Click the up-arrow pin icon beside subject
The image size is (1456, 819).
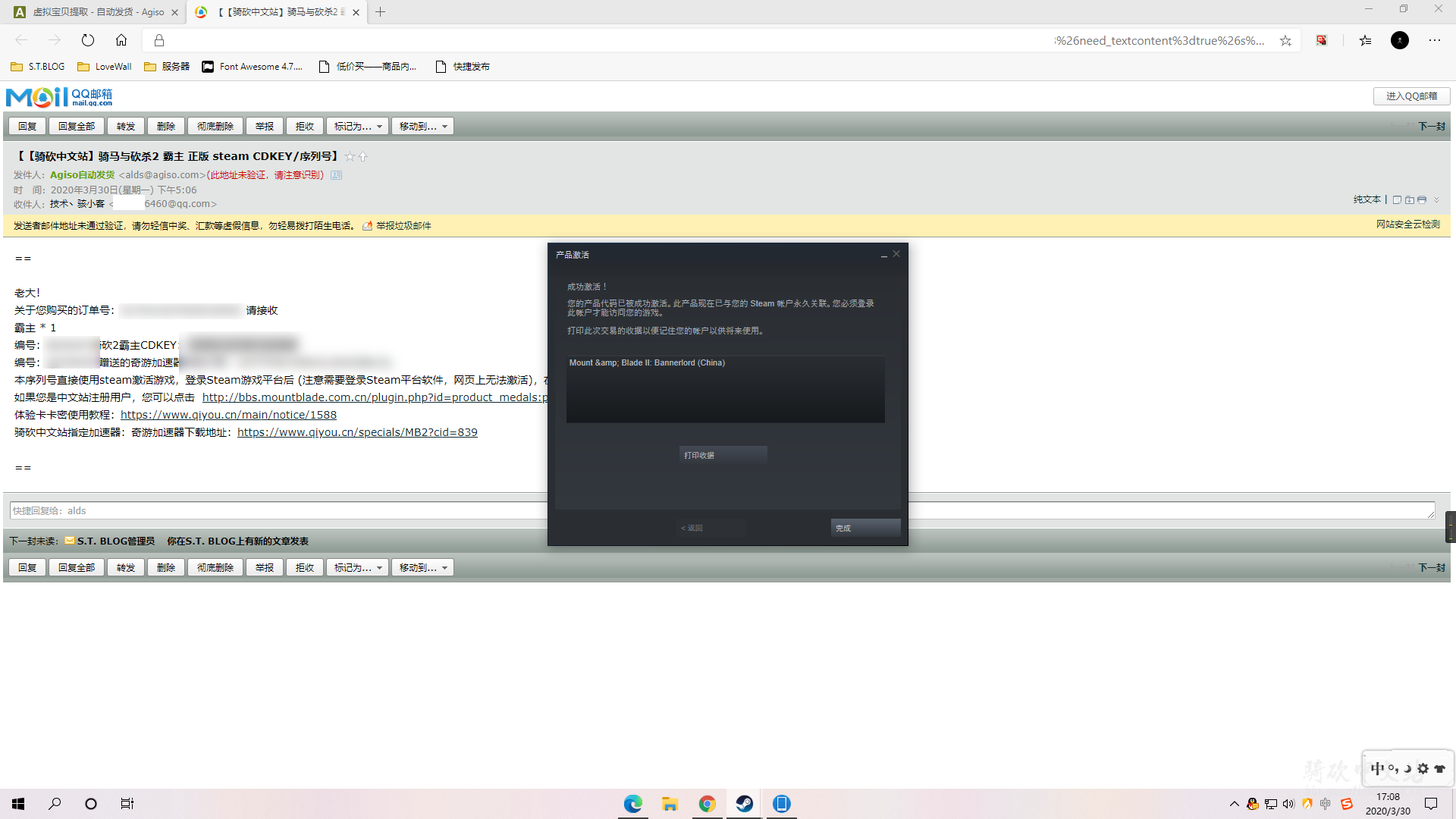[362, 156]
